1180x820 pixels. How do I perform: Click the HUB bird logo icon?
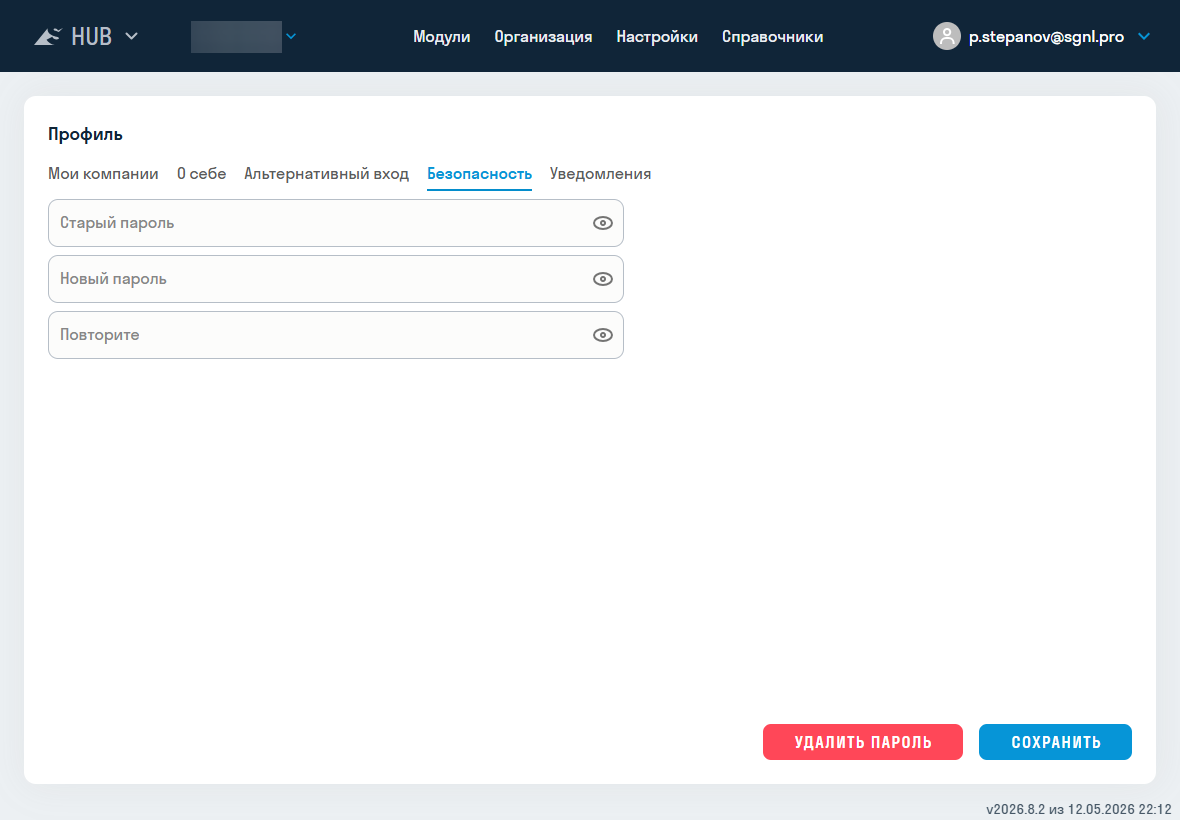[x=47, y=36]
